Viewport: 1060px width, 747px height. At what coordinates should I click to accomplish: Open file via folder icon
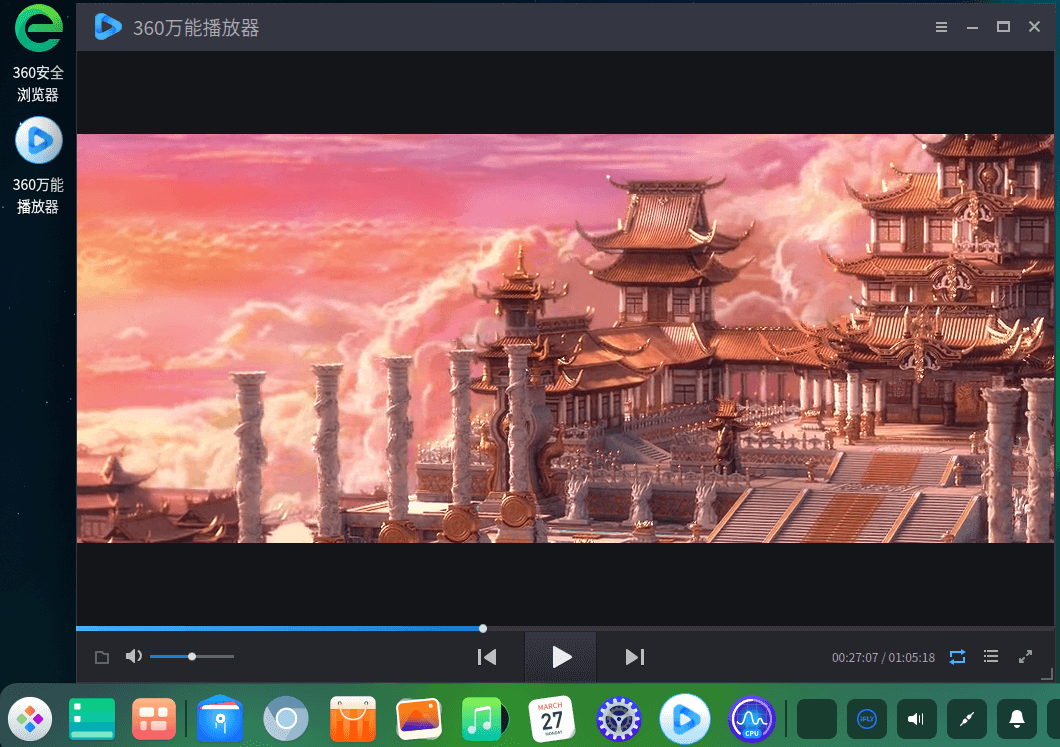tap(102, 657)
